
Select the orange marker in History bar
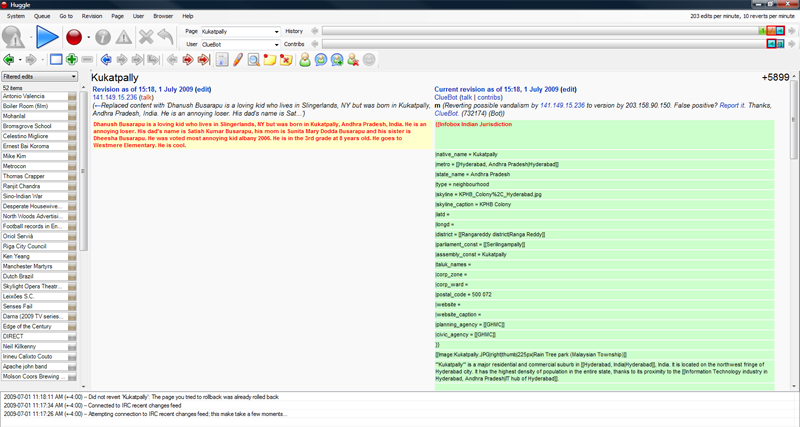click(x=771, y=31)
